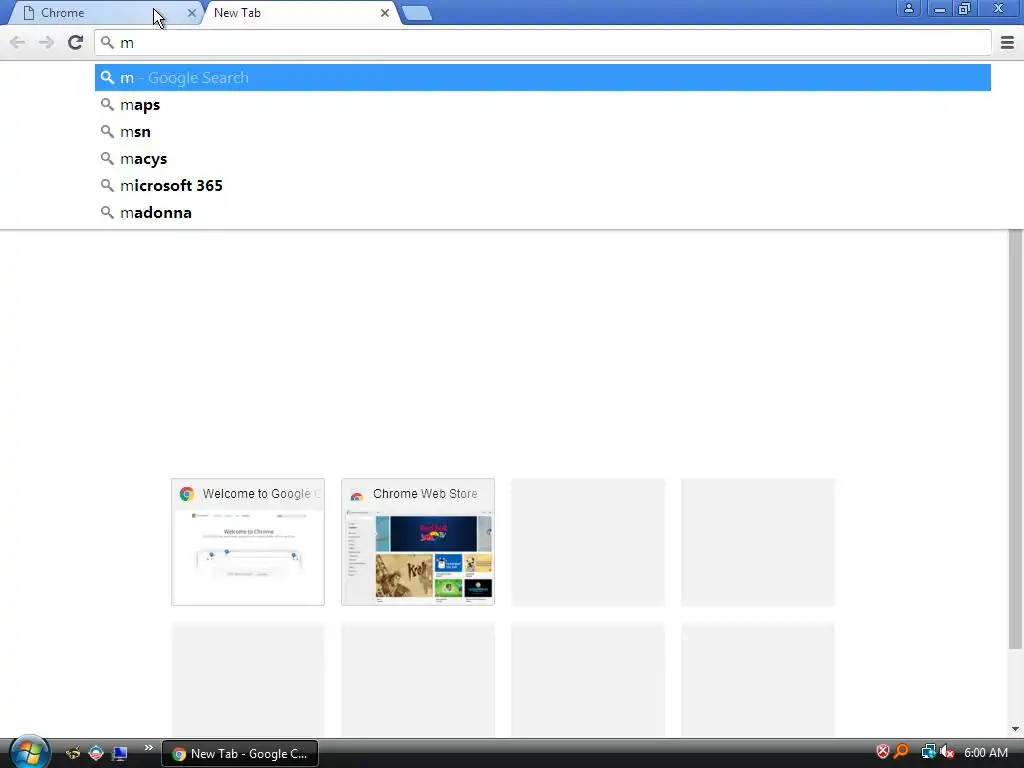
Task: Click the 6:00 AM clock
Action: pyautogui.click(x=985, y=753)
